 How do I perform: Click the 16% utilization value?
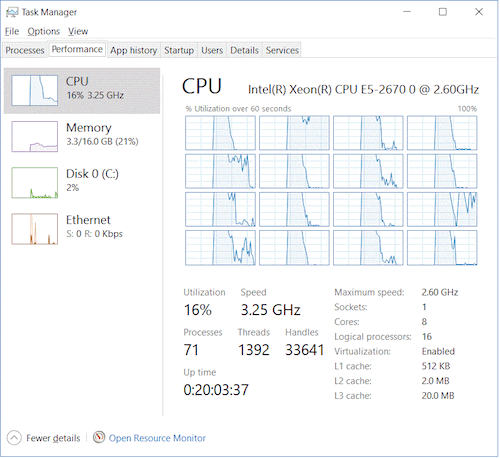point(198,310)
